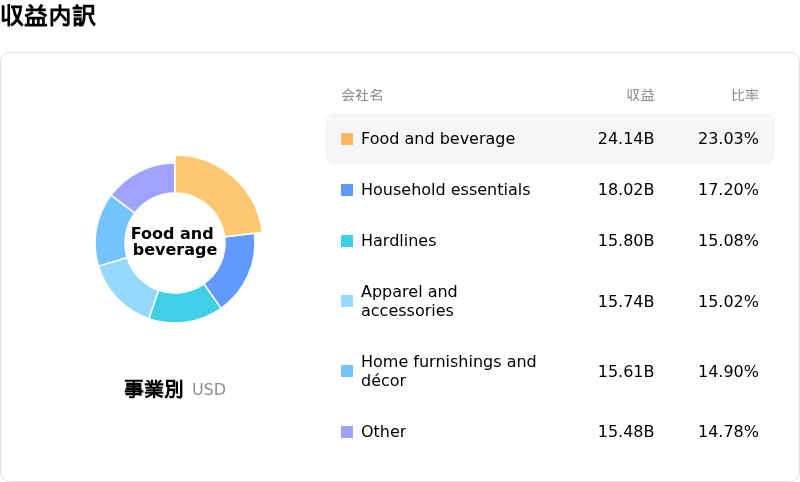Screen dimensions: 800x482
Task: Click the light blue Apparel and accessories swatch
Action: click(347, 301)
